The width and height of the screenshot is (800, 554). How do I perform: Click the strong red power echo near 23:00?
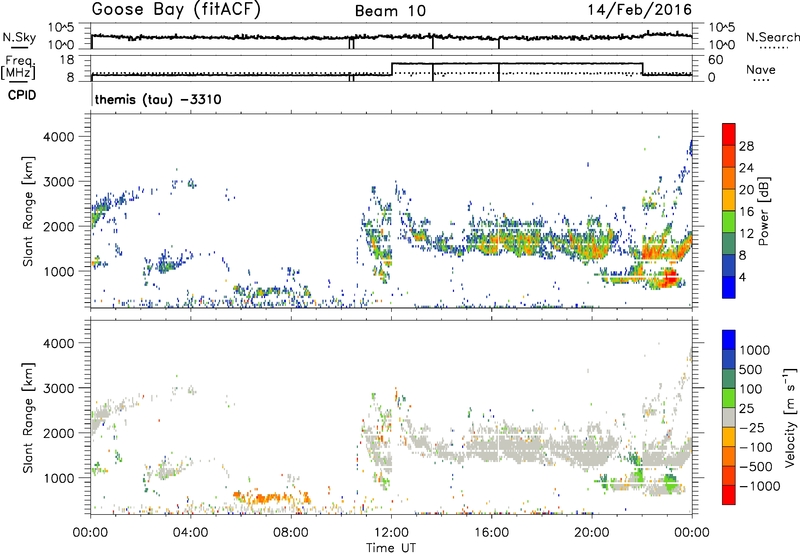coord(669,279)
